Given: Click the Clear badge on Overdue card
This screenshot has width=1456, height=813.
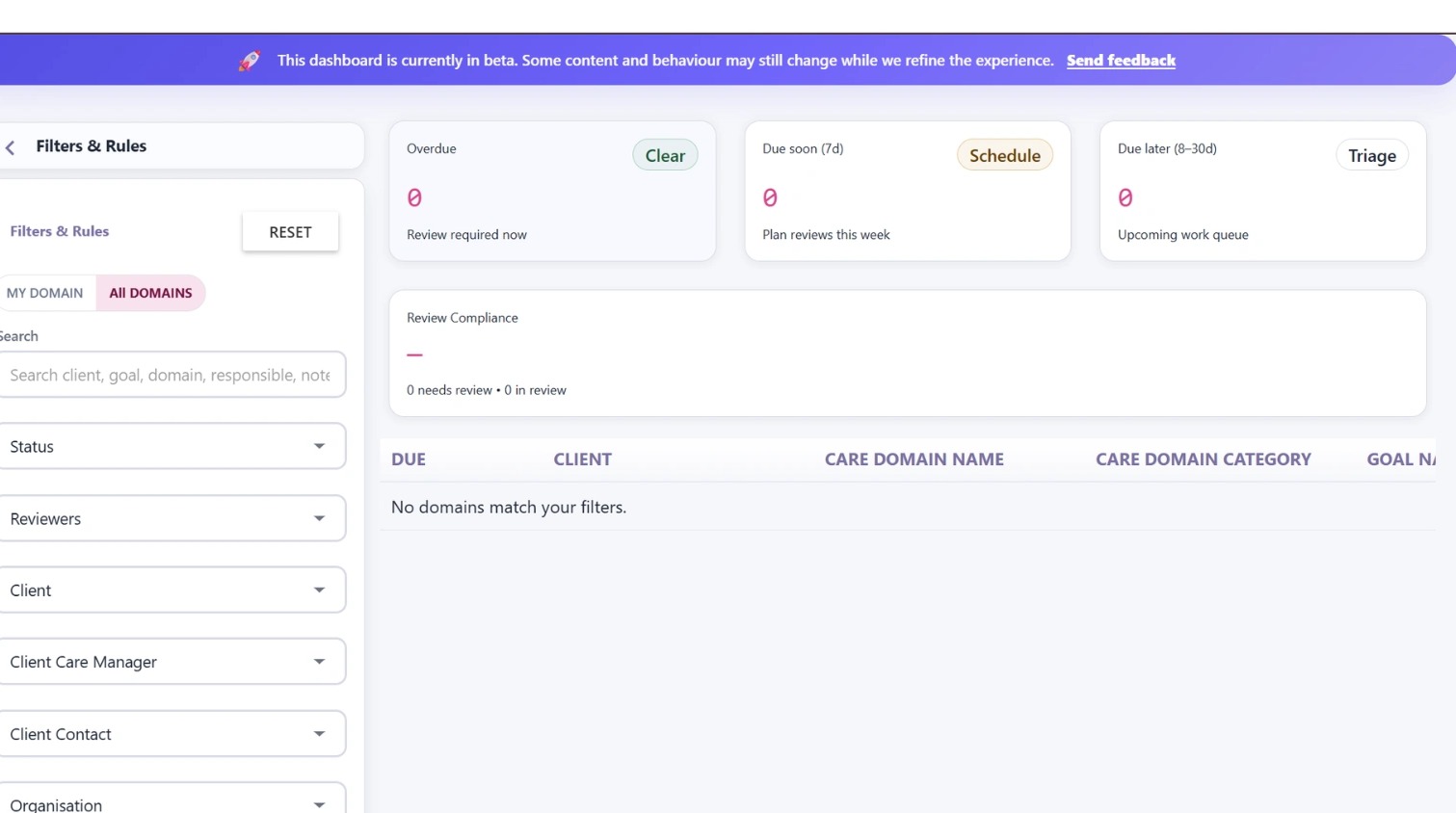Looking at the screenshot, I should point(665,155).
